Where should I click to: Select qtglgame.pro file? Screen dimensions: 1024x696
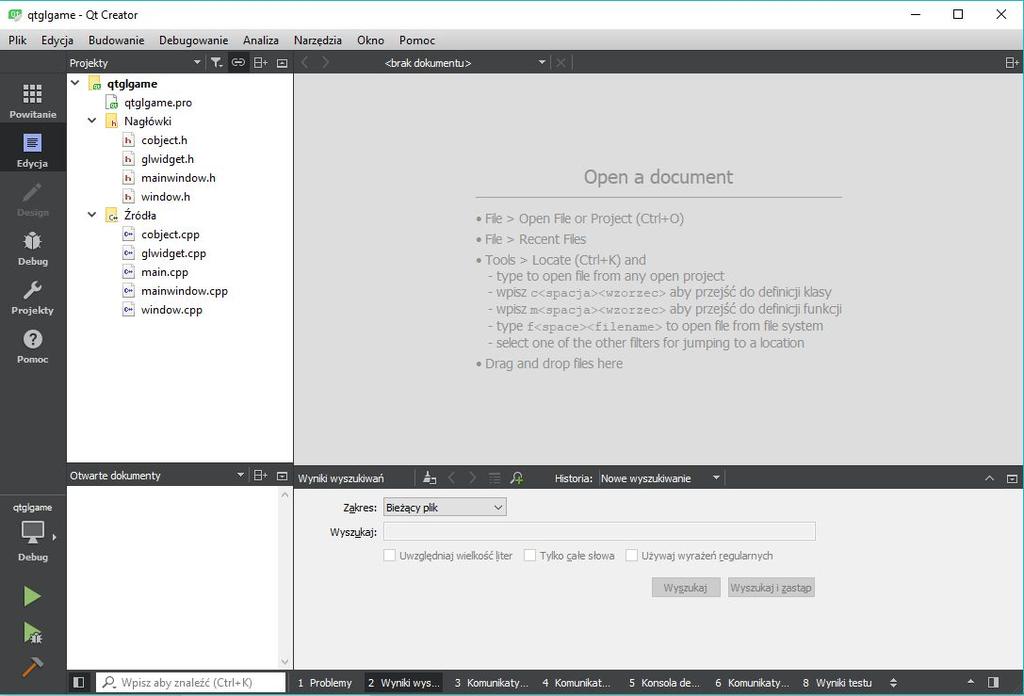click(x=158, y=103)
